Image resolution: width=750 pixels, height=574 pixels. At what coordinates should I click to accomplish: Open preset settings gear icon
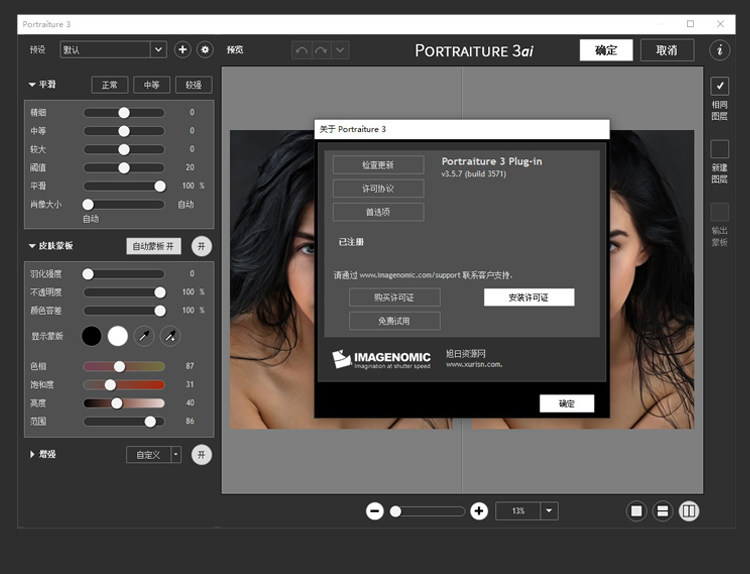tap(205, 49)
